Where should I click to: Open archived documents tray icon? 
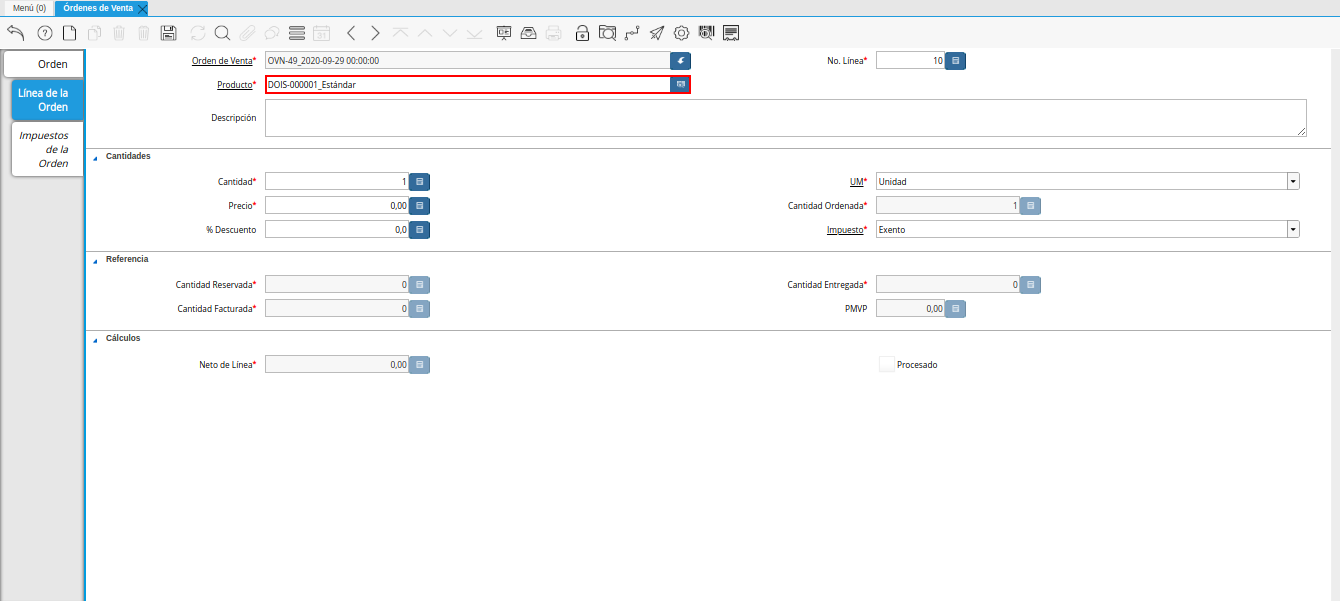pyautogui.click(x=529, y=33)
